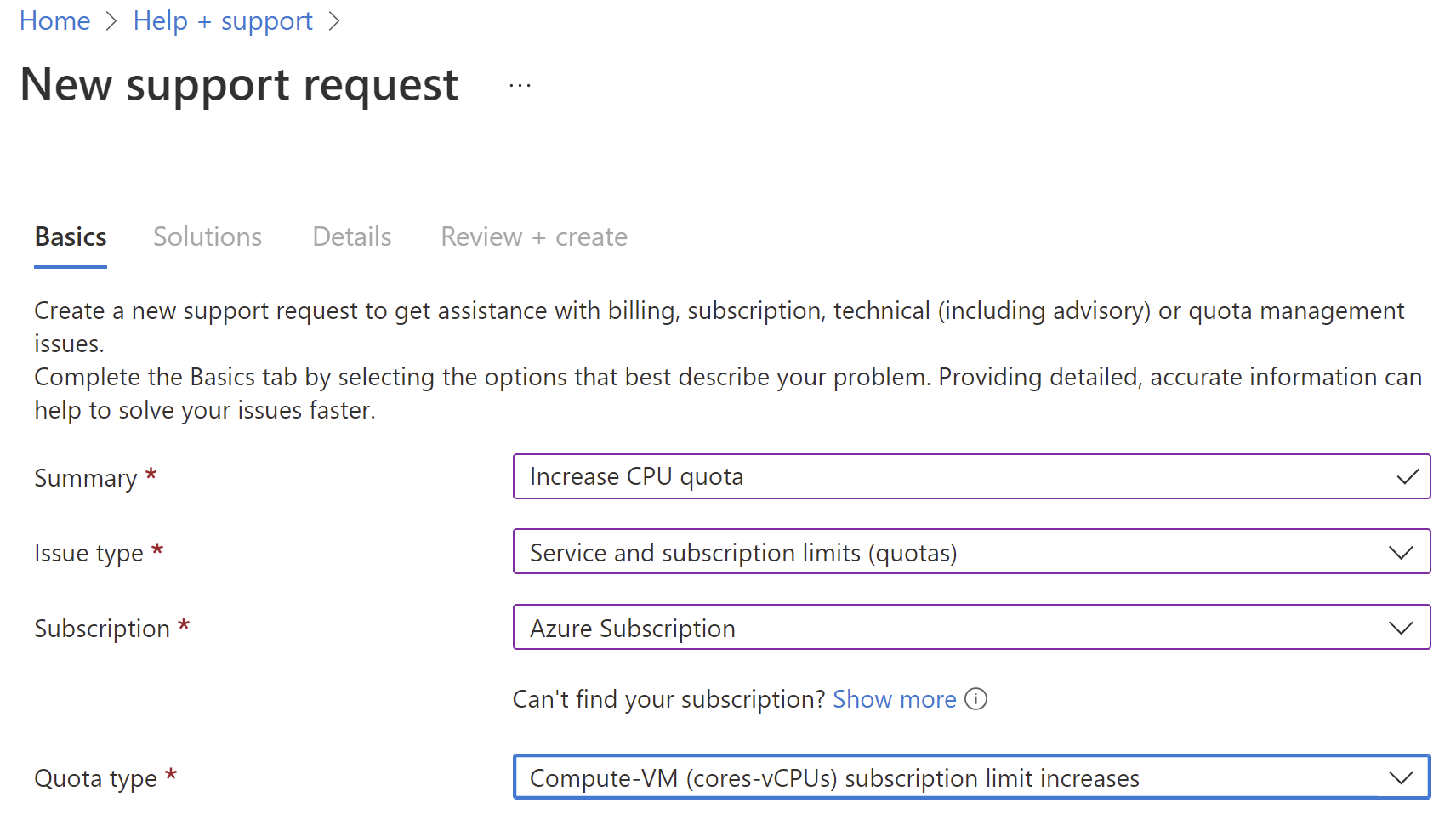1456x837 pixels.
Task: Expand the Compute-VM quota type dropdown
Action: 970,777
